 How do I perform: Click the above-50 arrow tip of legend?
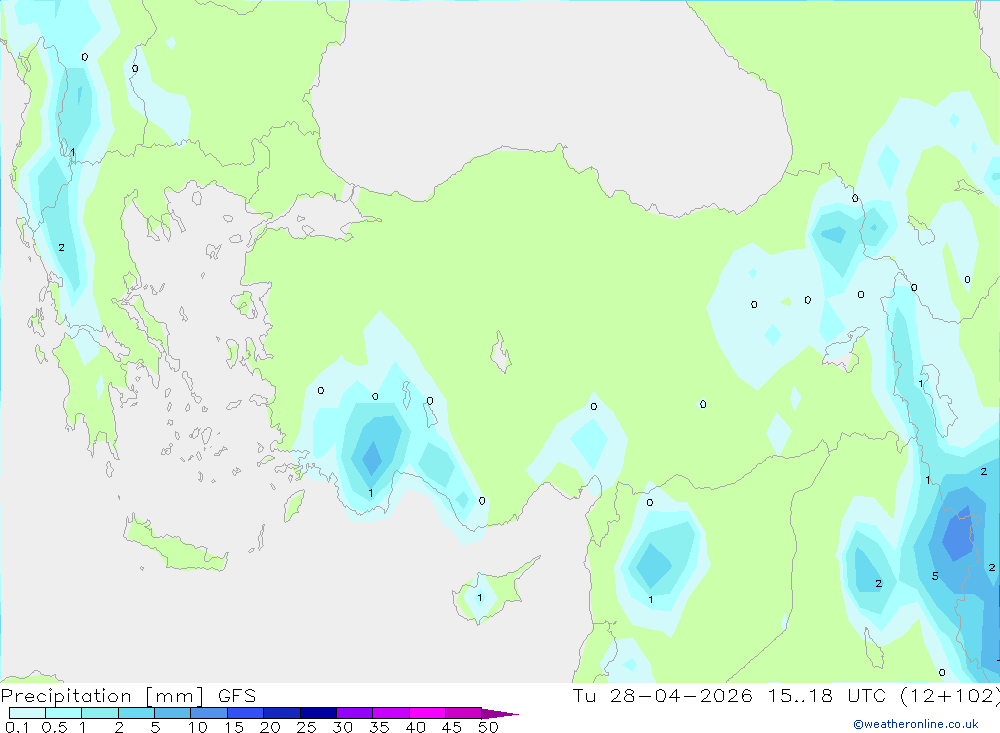499,714
